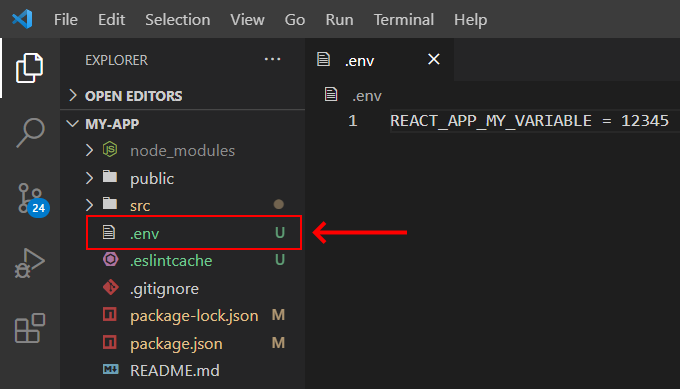Click the package-lock.json npm icon
Screen dimensions: 680x389
(110, 314)
